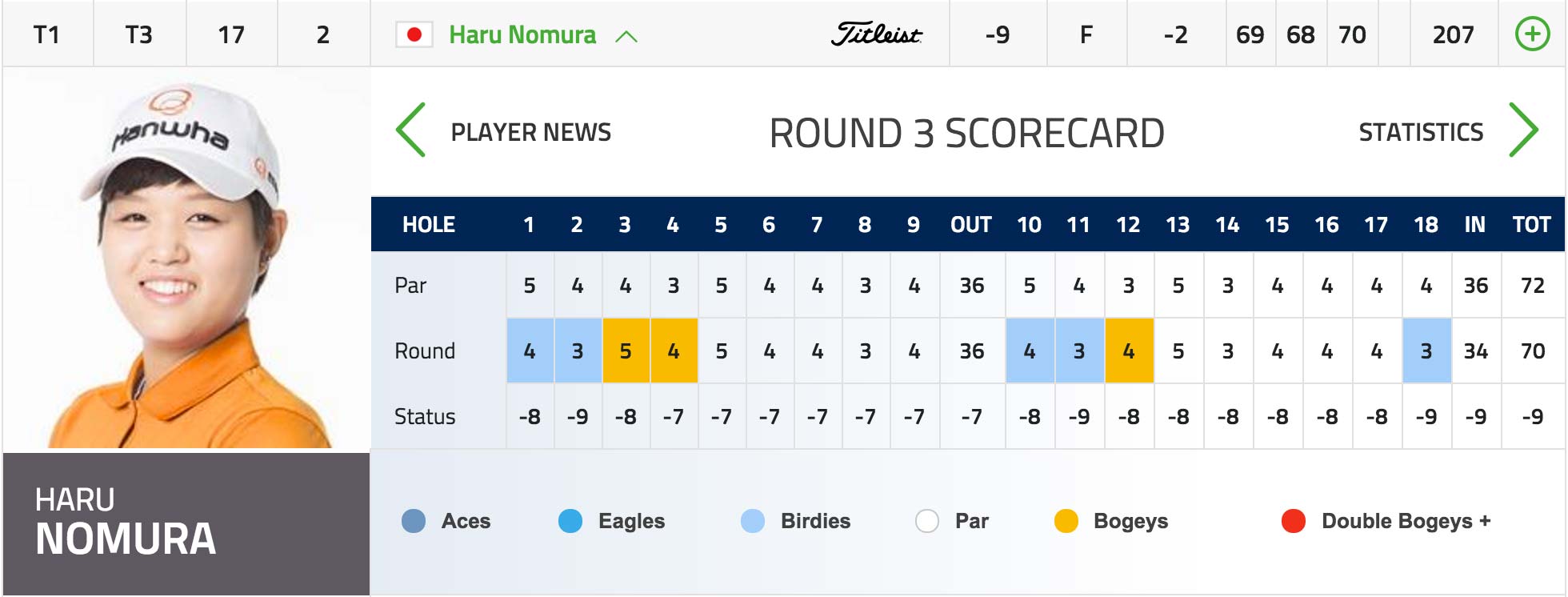Open the Statistics section
Viewport: 1568px width, 597px height.
point(1421,132)
